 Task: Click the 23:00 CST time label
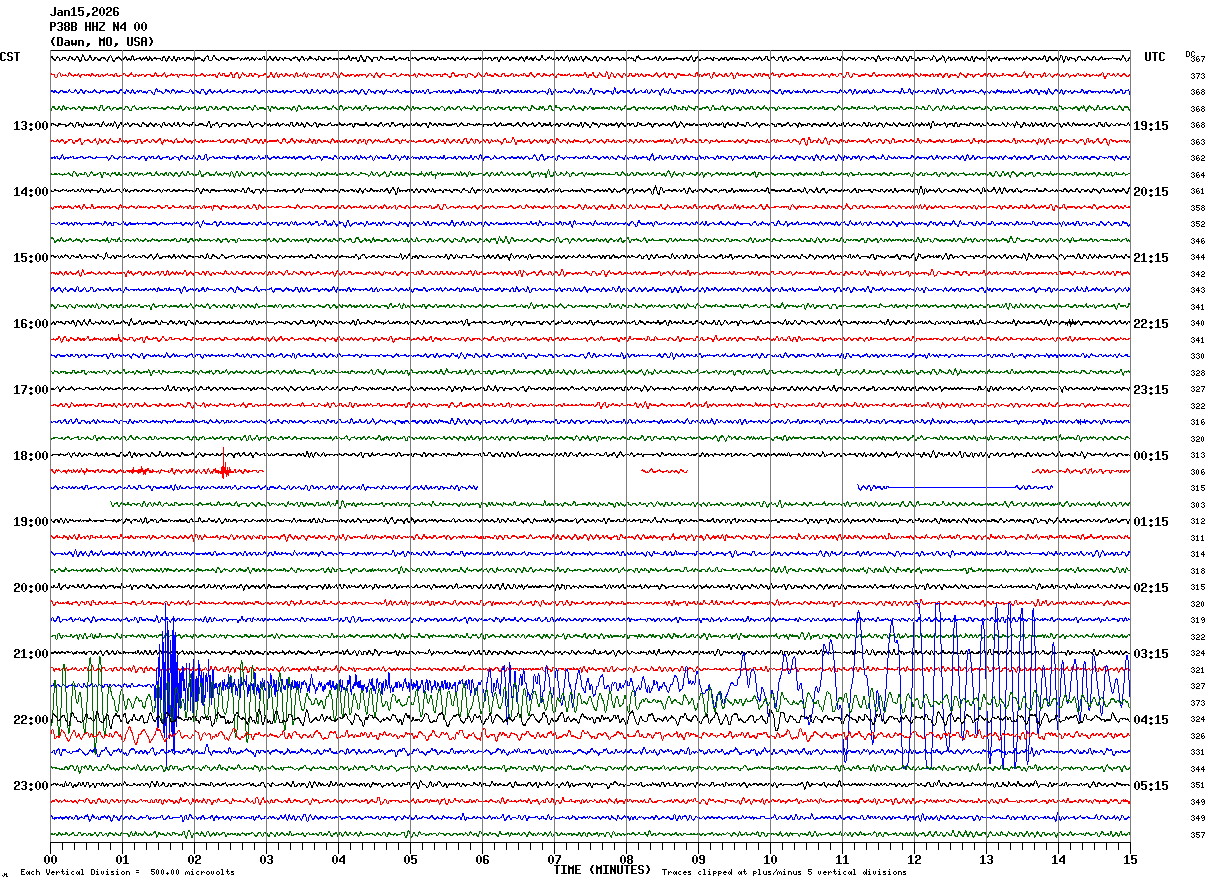(30, 786)
